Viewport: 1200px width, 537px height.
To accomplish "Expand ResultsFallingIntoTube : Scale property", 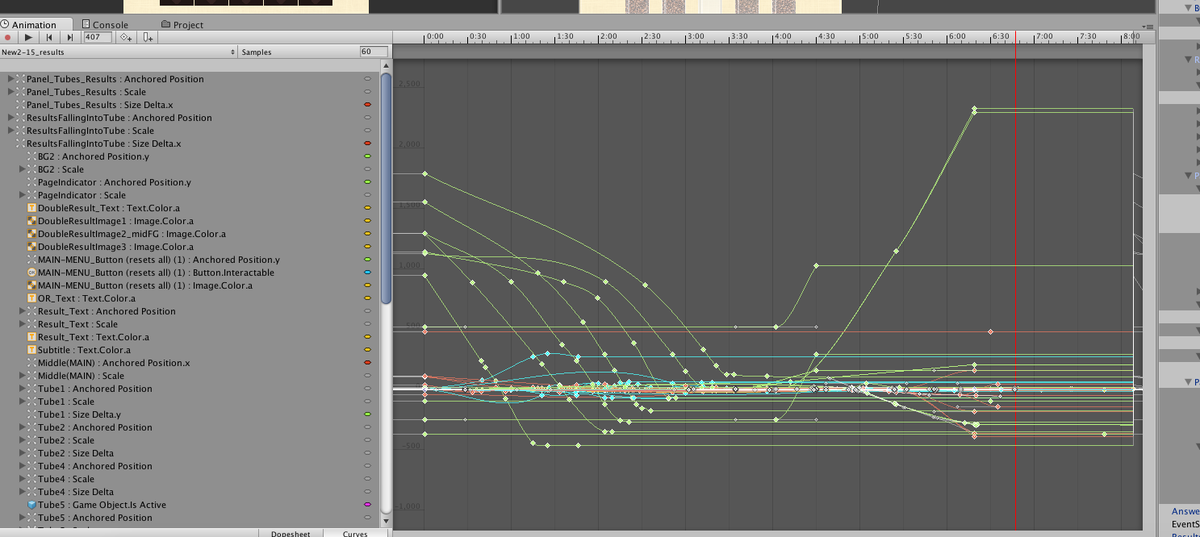I will pos(10,131).
